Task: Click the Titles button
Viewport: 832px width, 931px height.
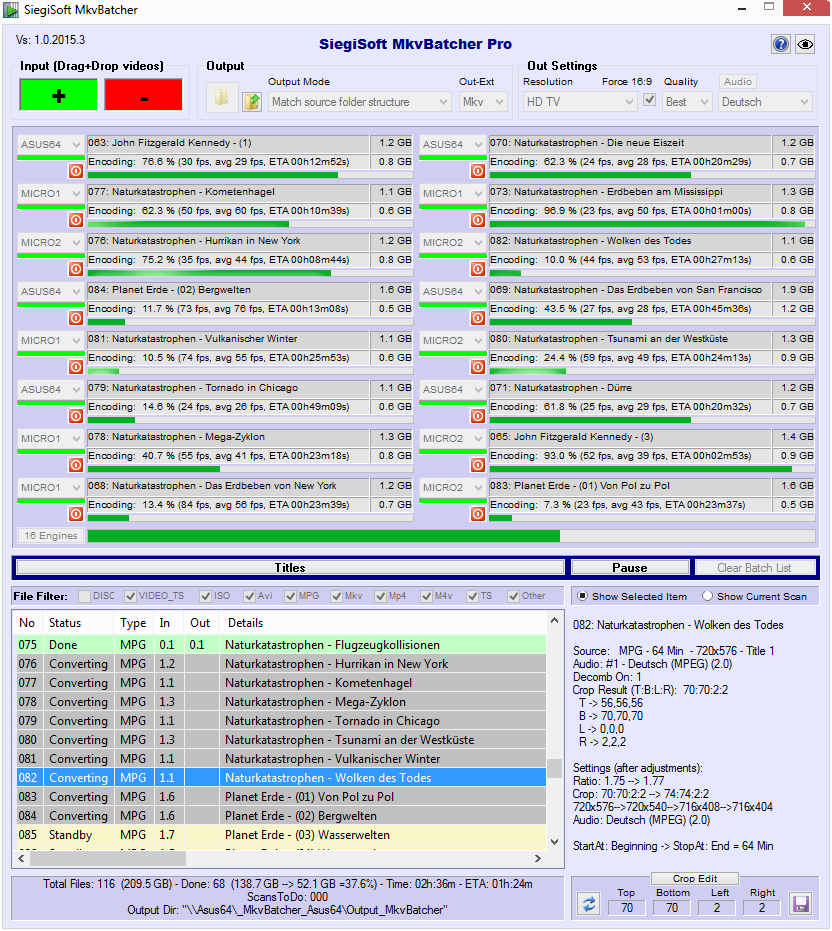Action: (x=290, y=568)
